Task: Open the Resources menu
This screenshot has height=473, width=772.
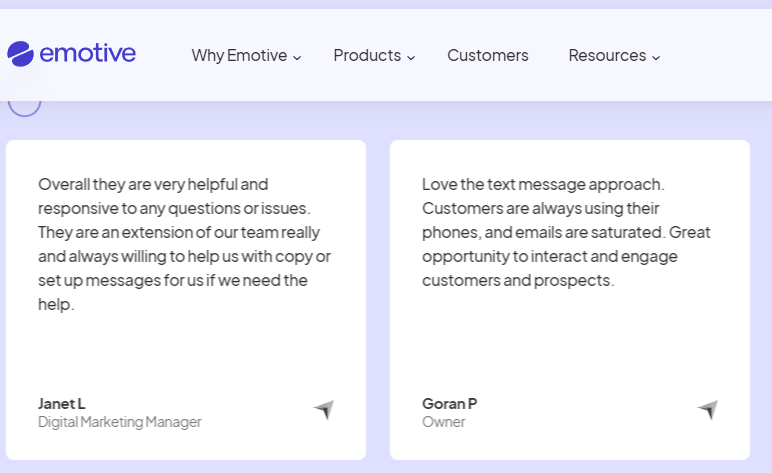Action: (607, 56)
